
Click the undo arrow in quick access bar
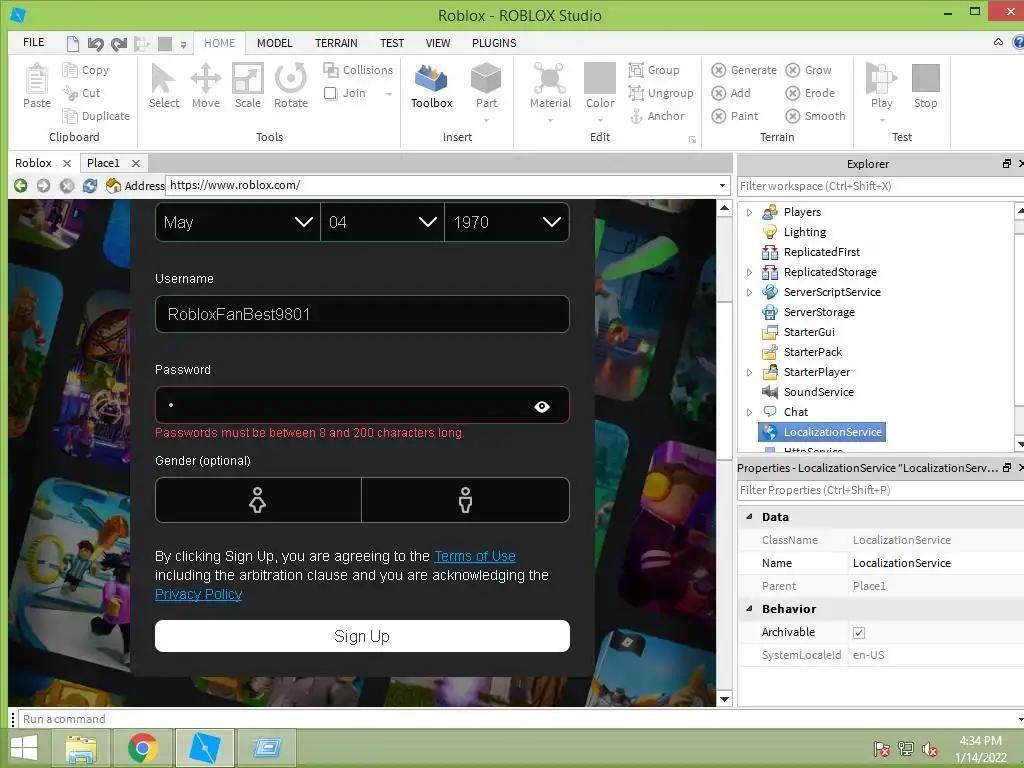(95, 44)
